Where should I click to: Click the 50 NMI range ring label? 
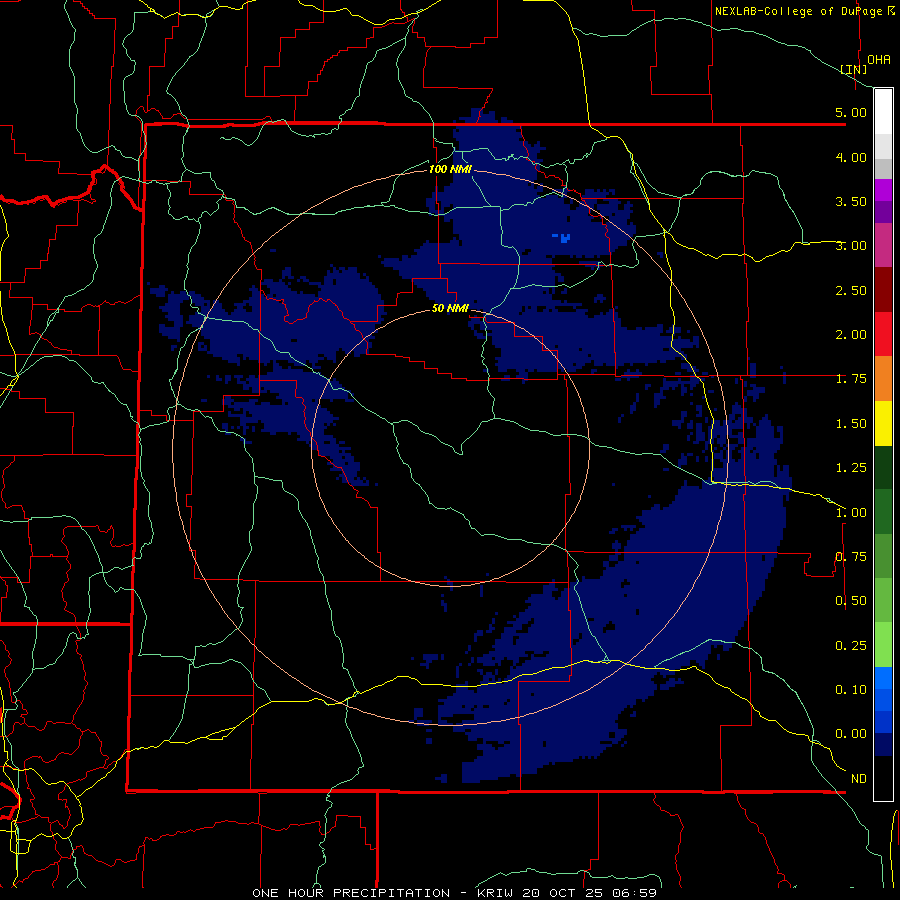pos(450,308)
